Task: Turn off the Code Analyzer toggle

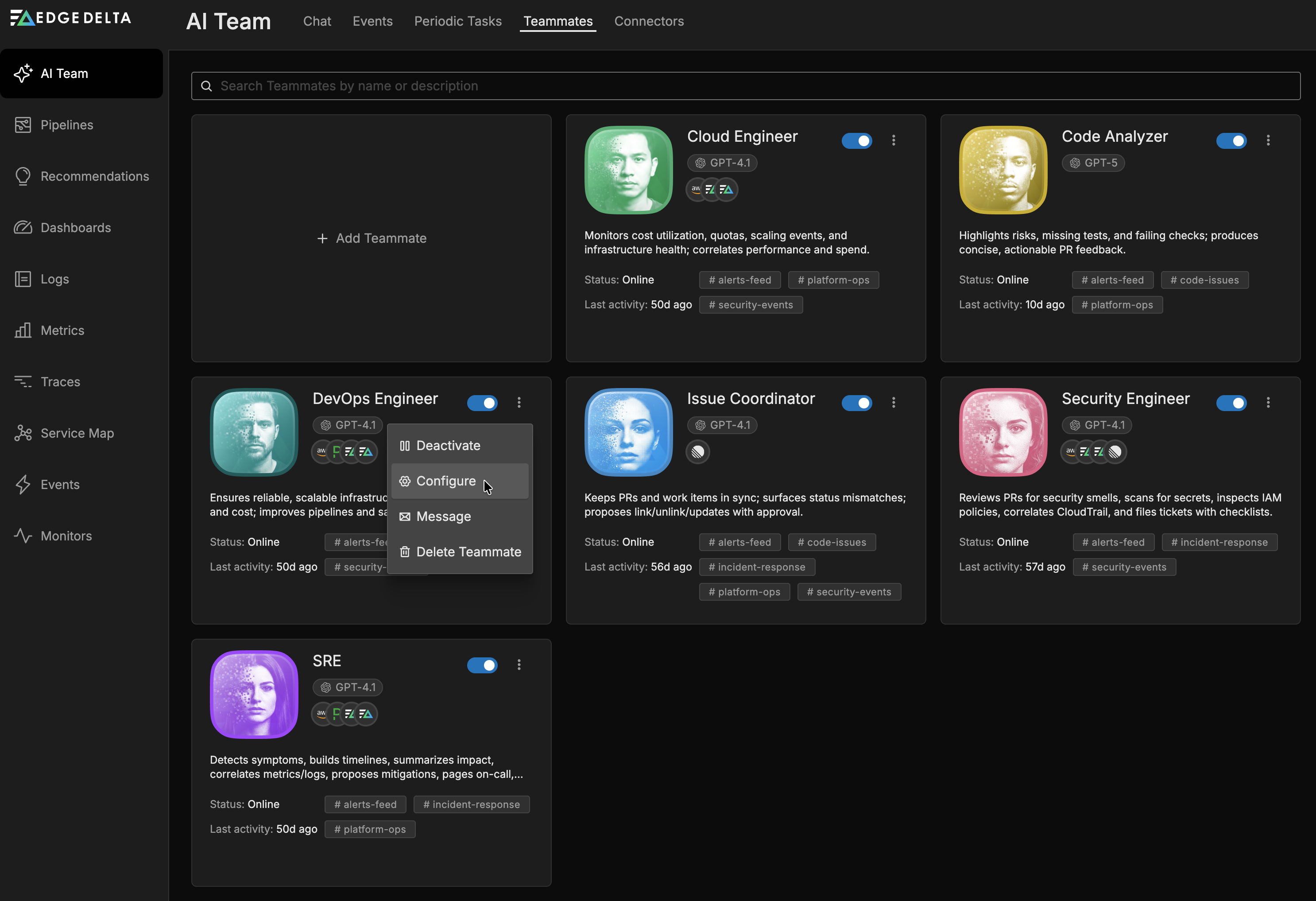Action: (1231, 140)
